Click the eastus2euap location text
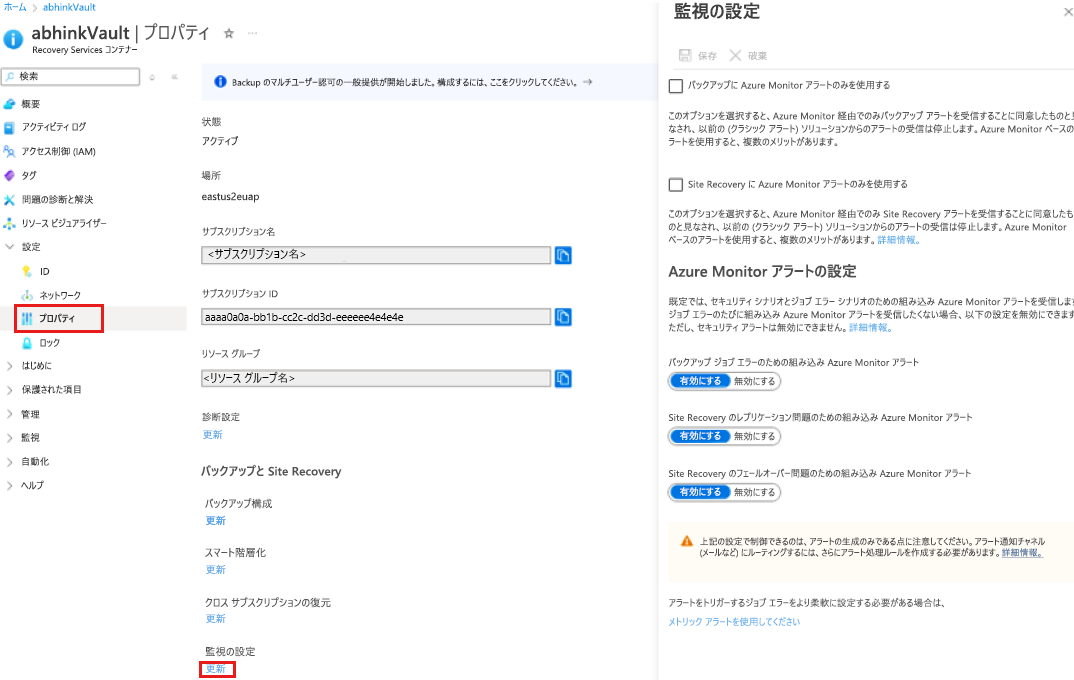 (x=230, y=197)
